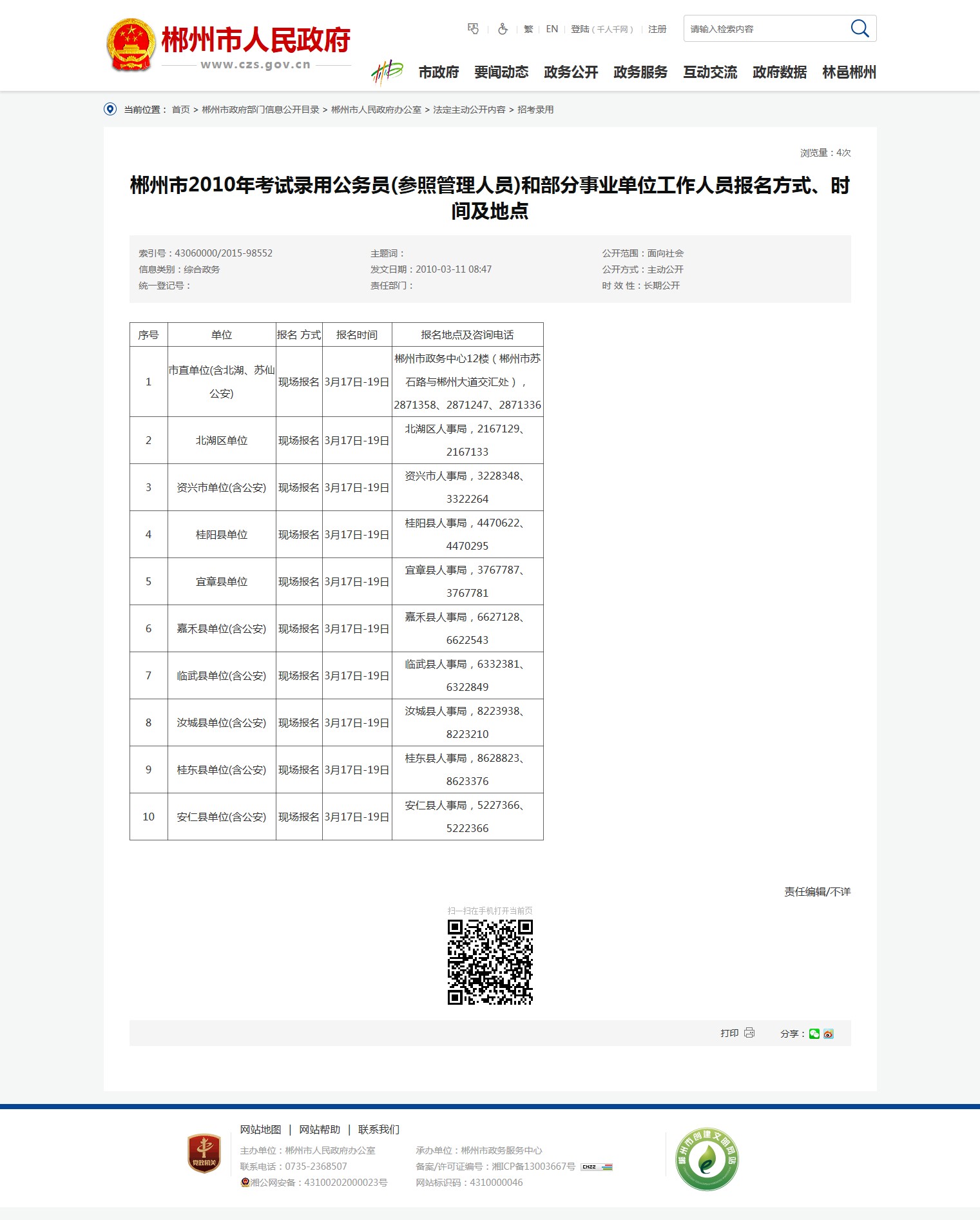Click the national emblem logo

(x=131, y=44)
